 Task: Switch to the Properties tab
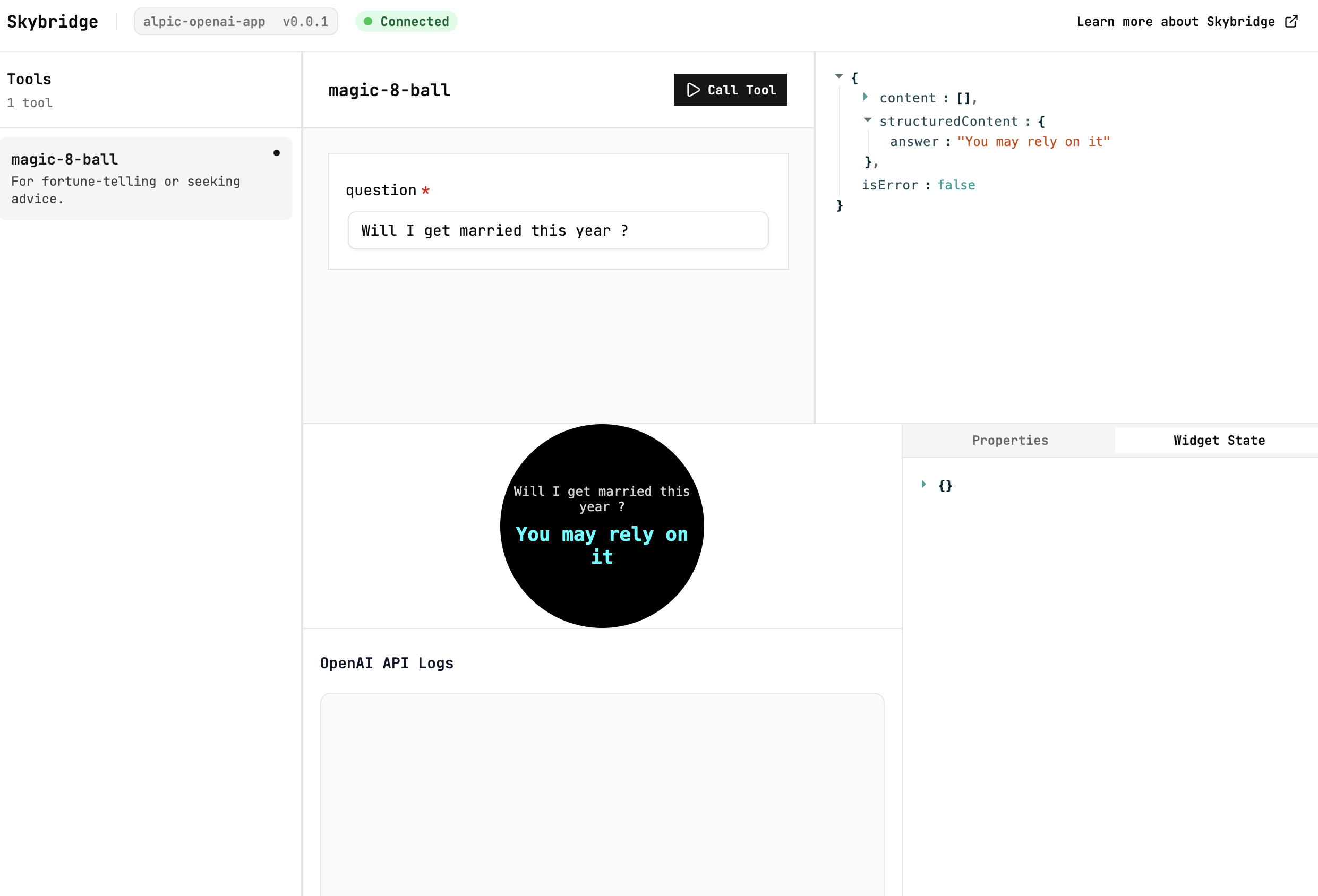coord(1009,440)
